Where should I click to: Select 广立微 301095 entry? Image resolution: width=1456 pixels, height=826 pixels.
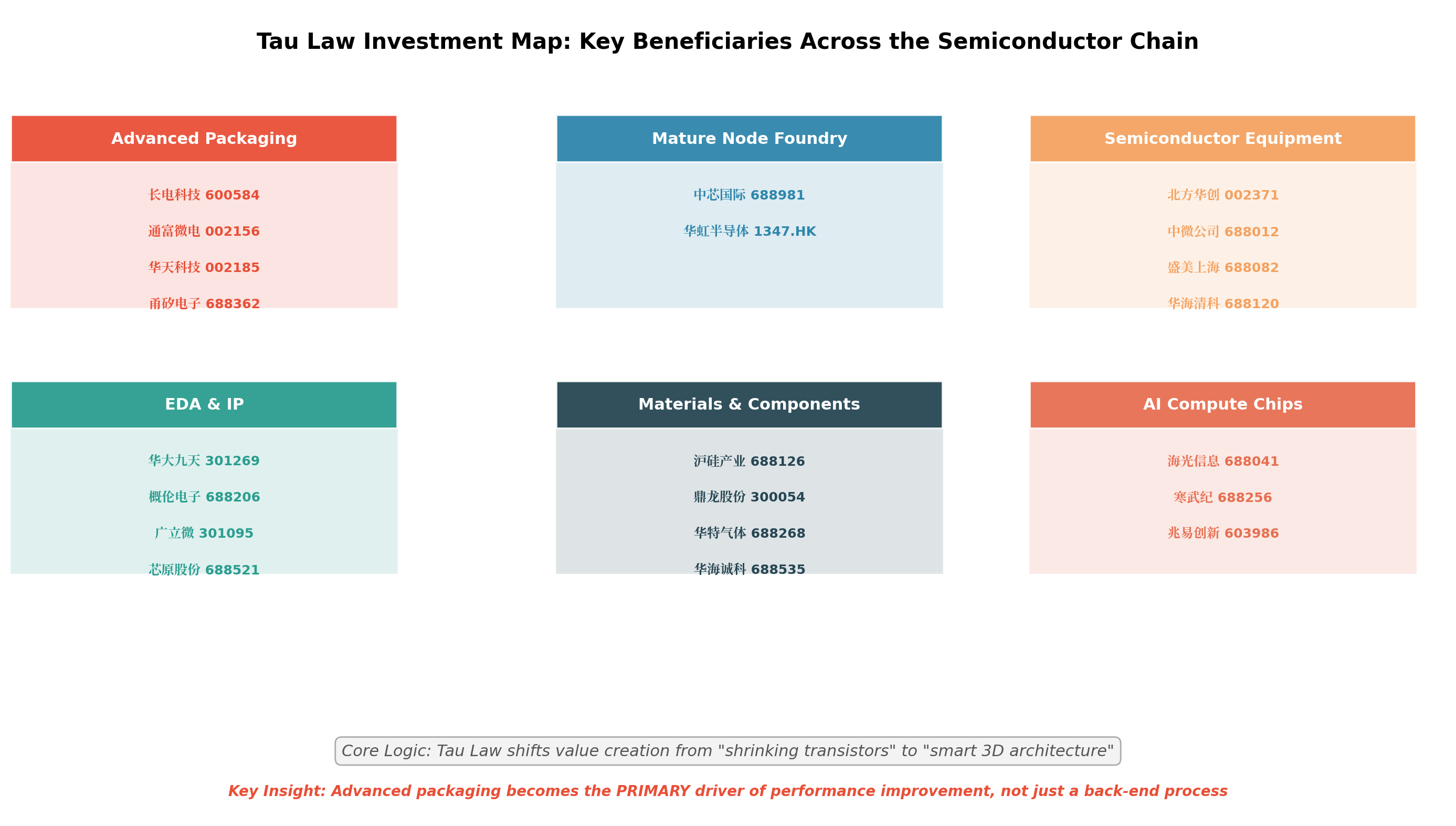pos(204,534)
